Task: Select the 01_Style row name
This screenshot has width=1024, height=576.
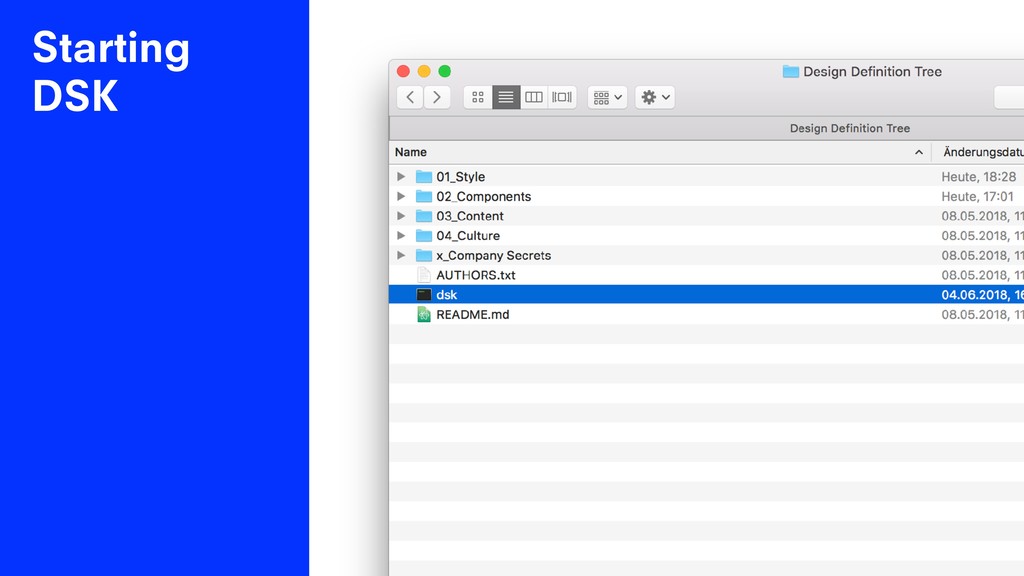Action: pyautogui.click(x=460, y=177)
